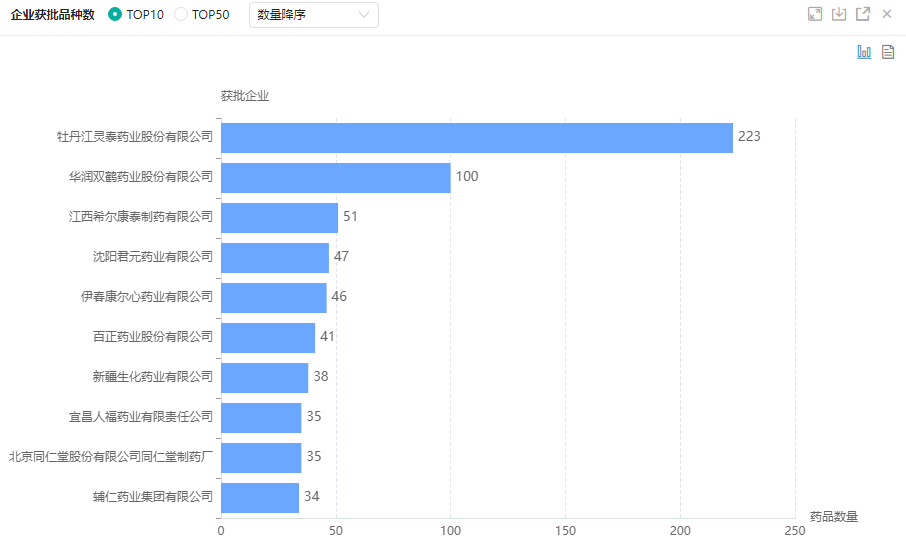Click the label 沈阳君元药业有限公司
The height and width of the screenshot is (545, 906).
(153, 257)
